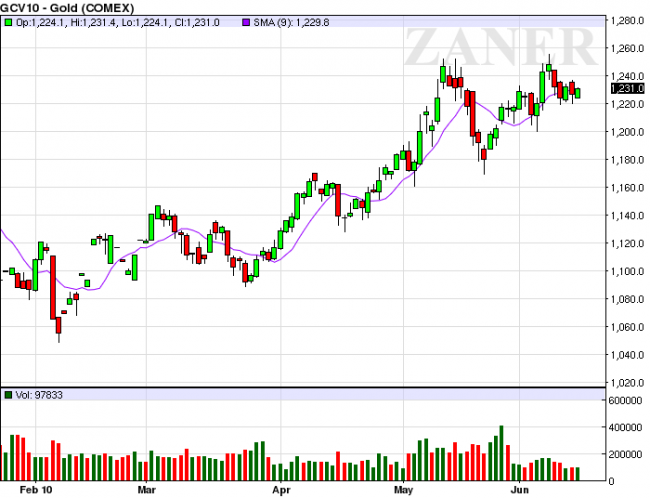The width and height of the screenshot is (650, 498).
Task: Click the last green candlestick on the chart
Action: coord(578,93)
